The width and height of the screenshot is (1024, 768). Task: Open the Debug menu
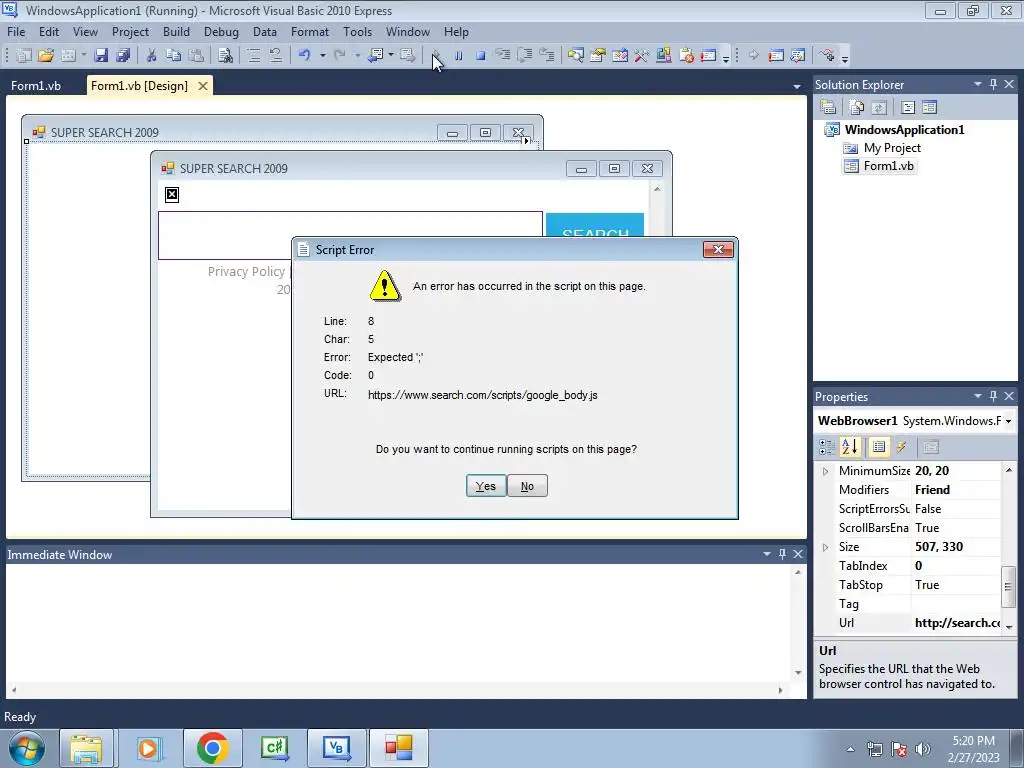pyautogui.click(x=221, y=31)
